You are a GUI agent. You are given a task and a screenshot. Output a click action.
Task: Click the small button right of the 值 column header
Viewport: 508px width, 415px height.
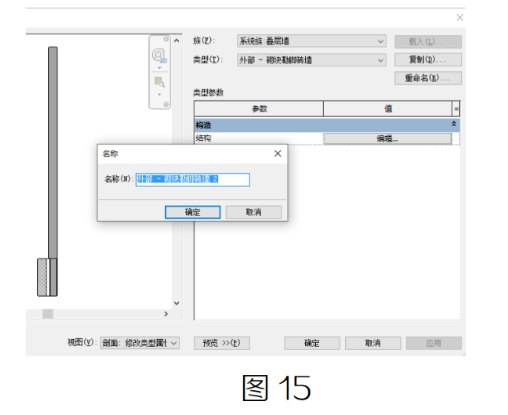tap(456, 109)
